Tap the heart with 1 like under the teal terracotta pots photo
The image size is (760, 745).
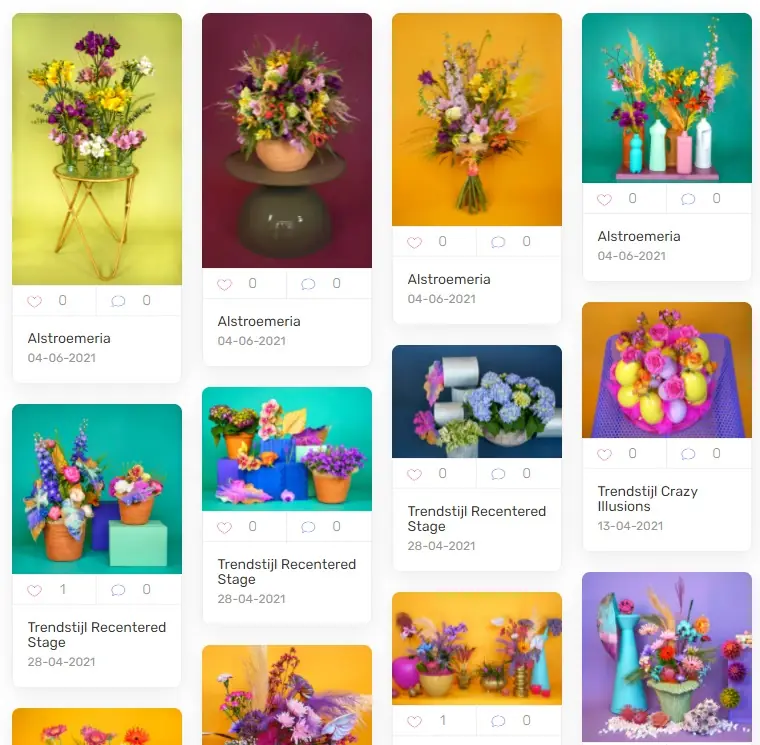[34, 590]
